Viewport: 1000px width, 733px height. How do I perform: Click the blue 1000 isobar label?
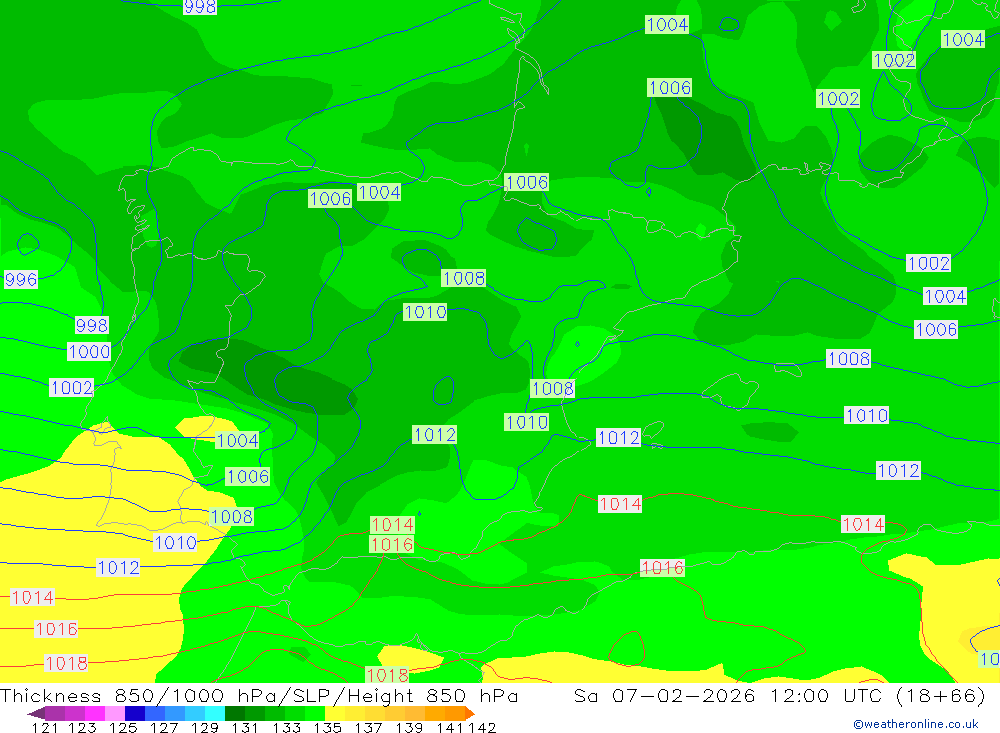pyautogui.click(x=89, y=352)
